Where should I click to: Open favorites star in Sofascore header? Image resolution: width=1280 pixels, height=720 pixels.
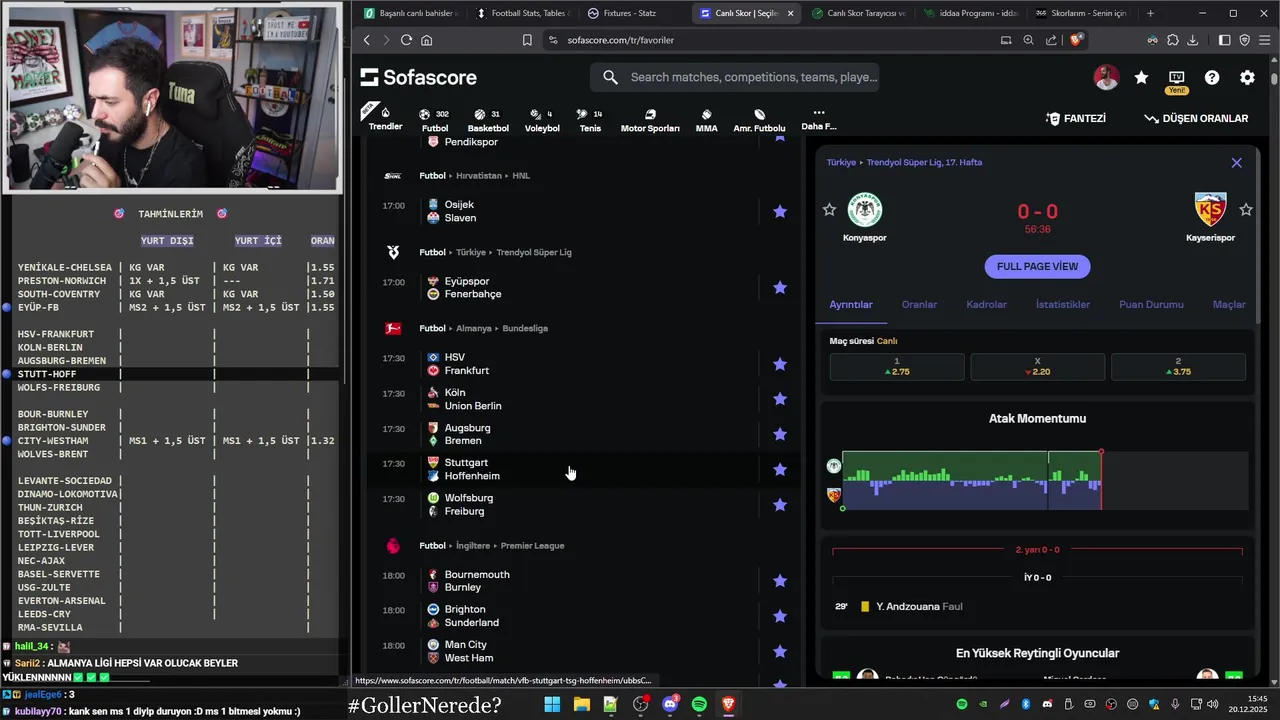(x=1141, y=77)
